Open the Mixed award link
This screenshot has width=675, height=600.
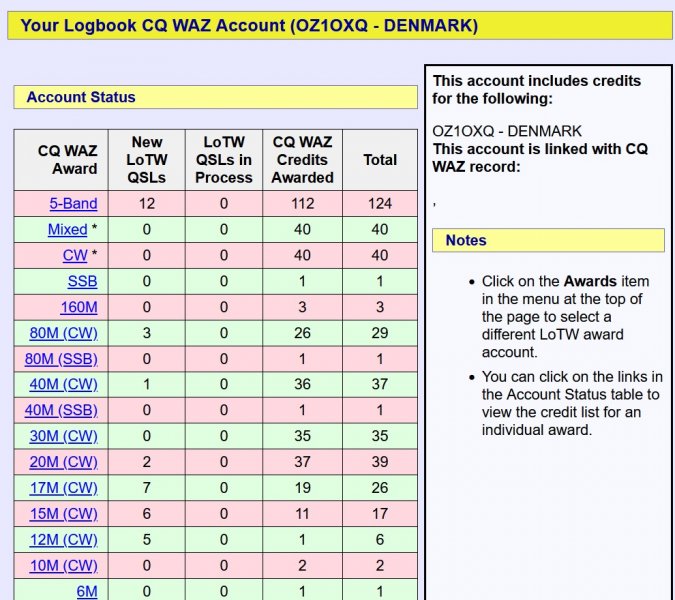(x=68, y=229)
